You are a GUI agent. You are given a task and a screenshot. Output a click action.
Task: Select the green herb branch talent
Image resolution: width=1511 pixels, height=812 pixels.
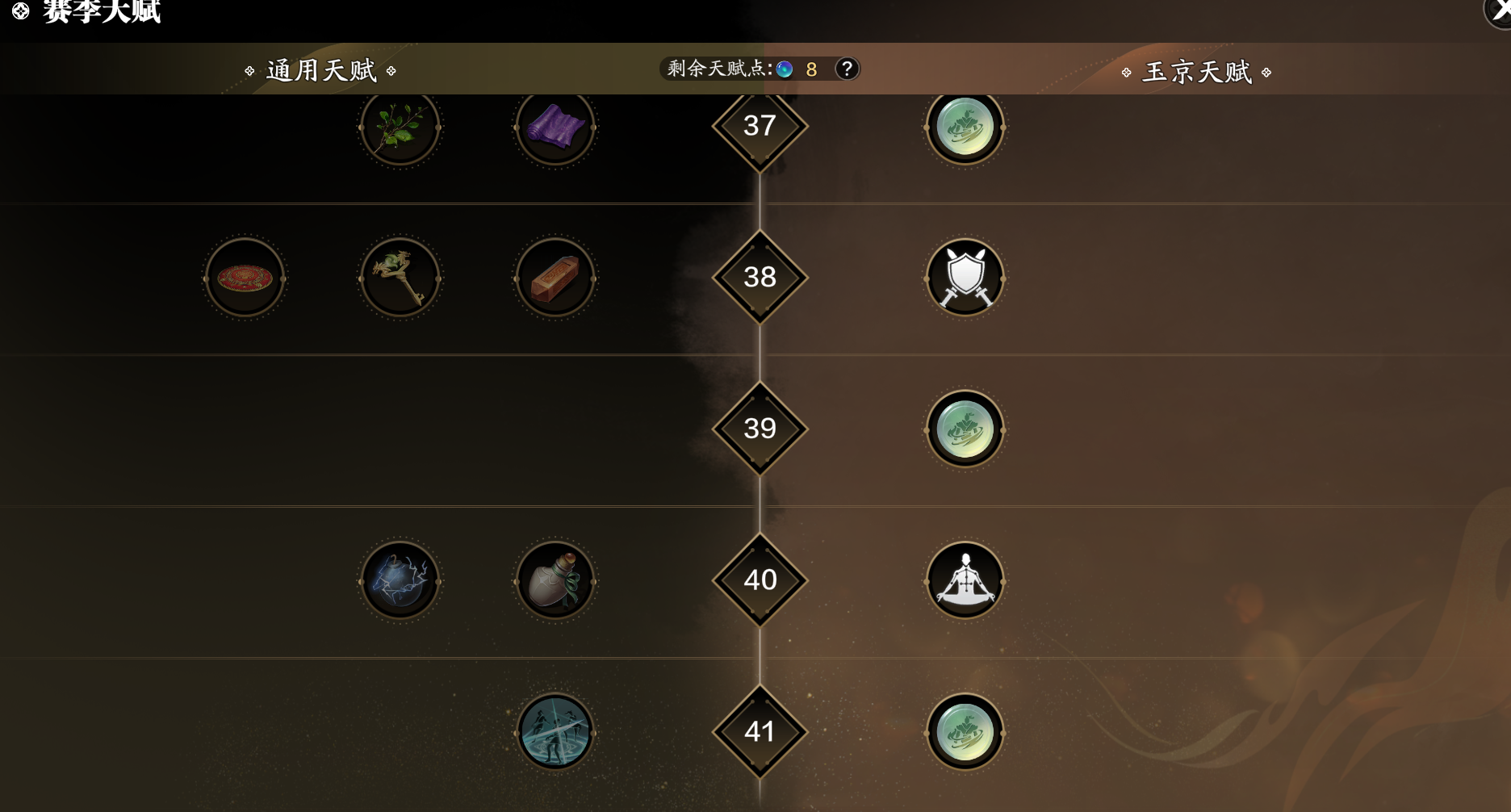[x=400, y=127]
